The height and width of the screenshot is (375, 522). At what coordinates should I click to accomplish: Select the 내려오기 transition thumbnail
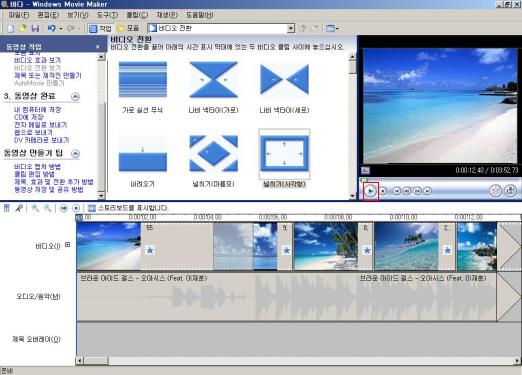point(143,153)
